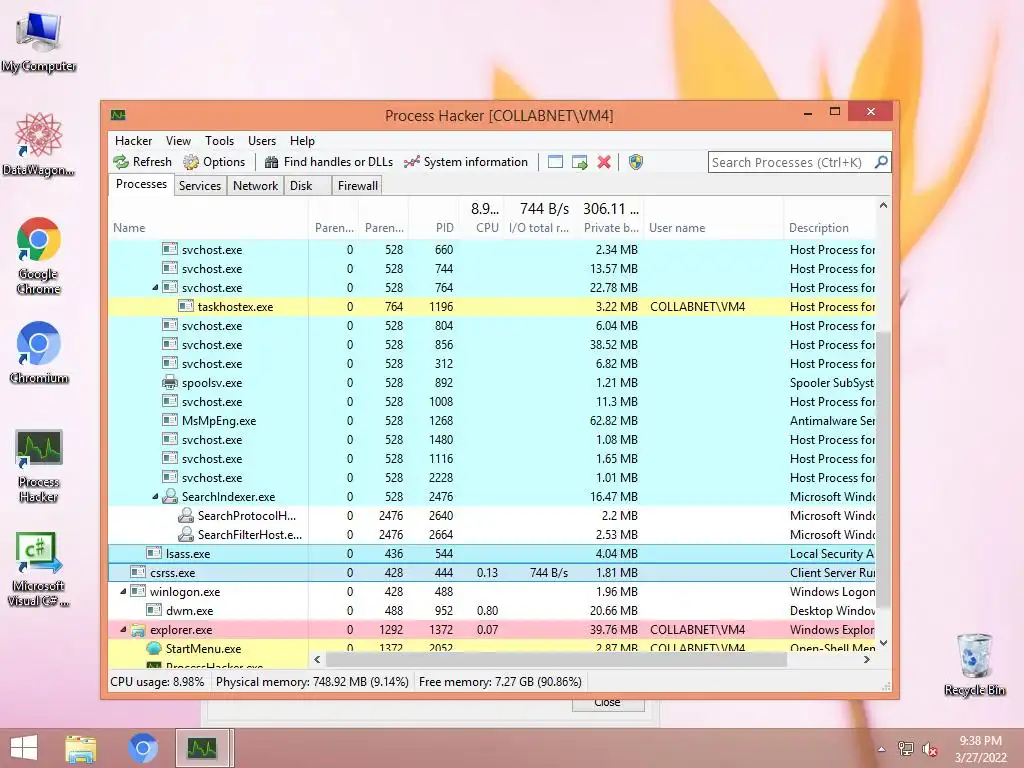Click the horizontal scrollbar right arrow
This screenshot has height=768, width=1024.
point(867,660)
